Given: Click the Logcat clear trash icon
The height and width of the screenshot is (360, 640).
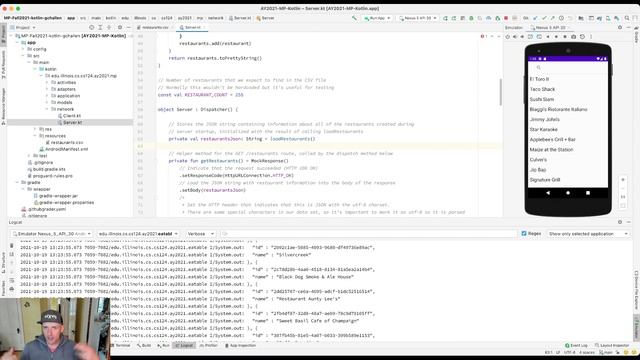Looking at the screenshot, I should tap(11, 246).
